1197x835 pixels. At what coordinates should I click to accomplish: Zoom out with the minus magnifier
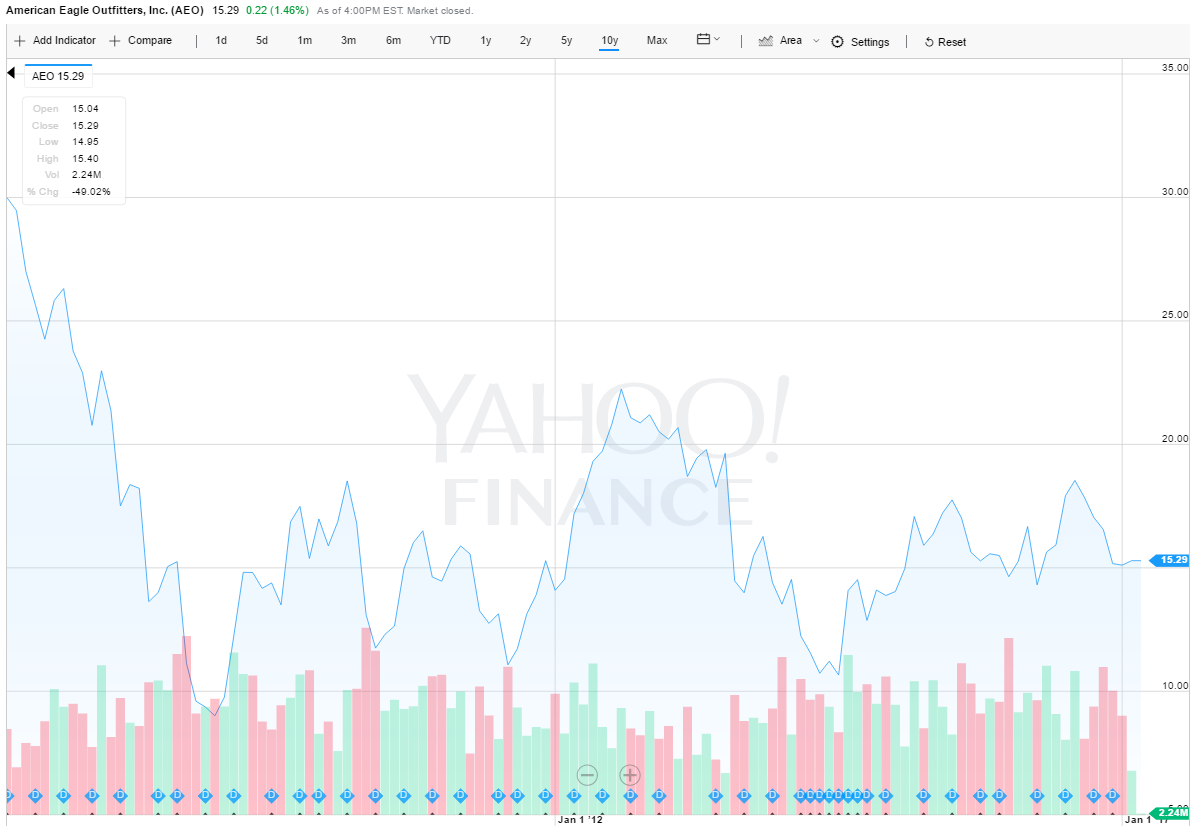click(587, 775)
